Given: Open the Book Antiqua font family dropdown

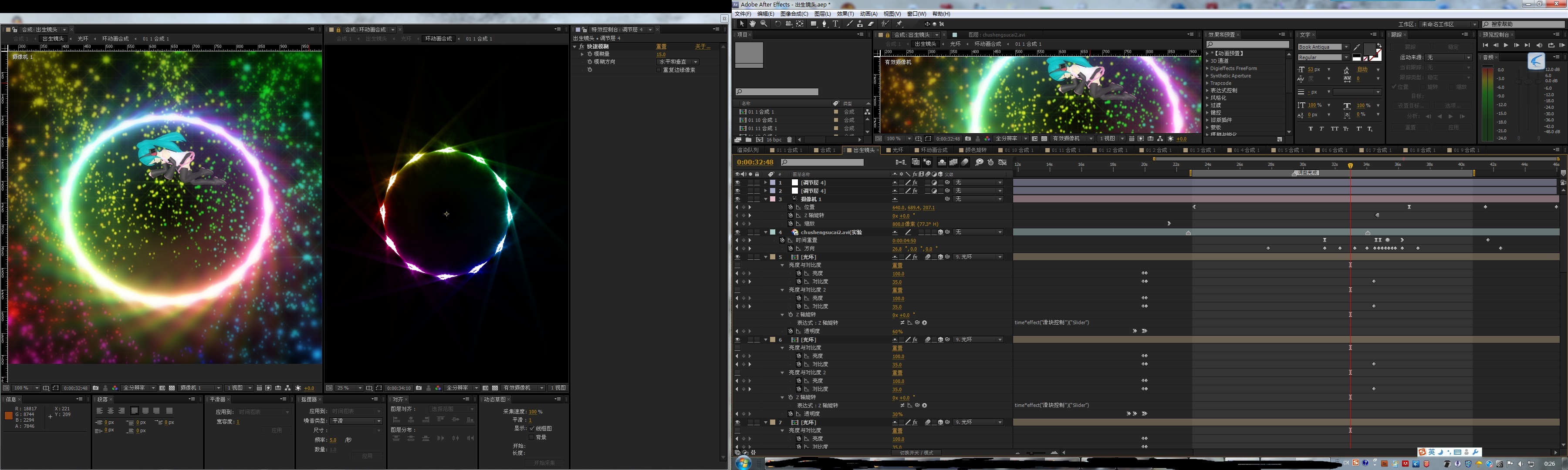Looking at the screenshot, I should click(x=1346, y=47).
